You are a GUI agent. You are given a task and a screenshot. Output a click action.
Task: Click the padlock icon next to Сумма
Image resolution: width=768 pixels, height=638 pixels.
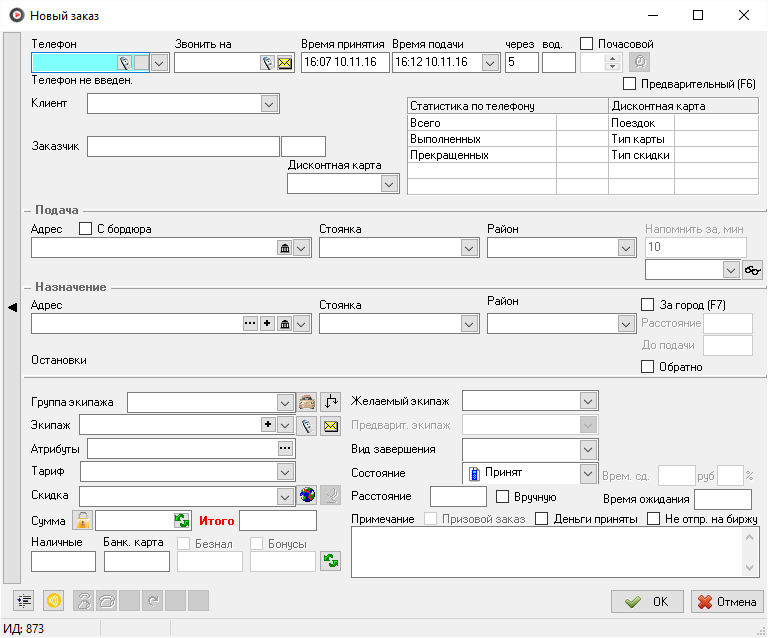click(x=83, y=520)
